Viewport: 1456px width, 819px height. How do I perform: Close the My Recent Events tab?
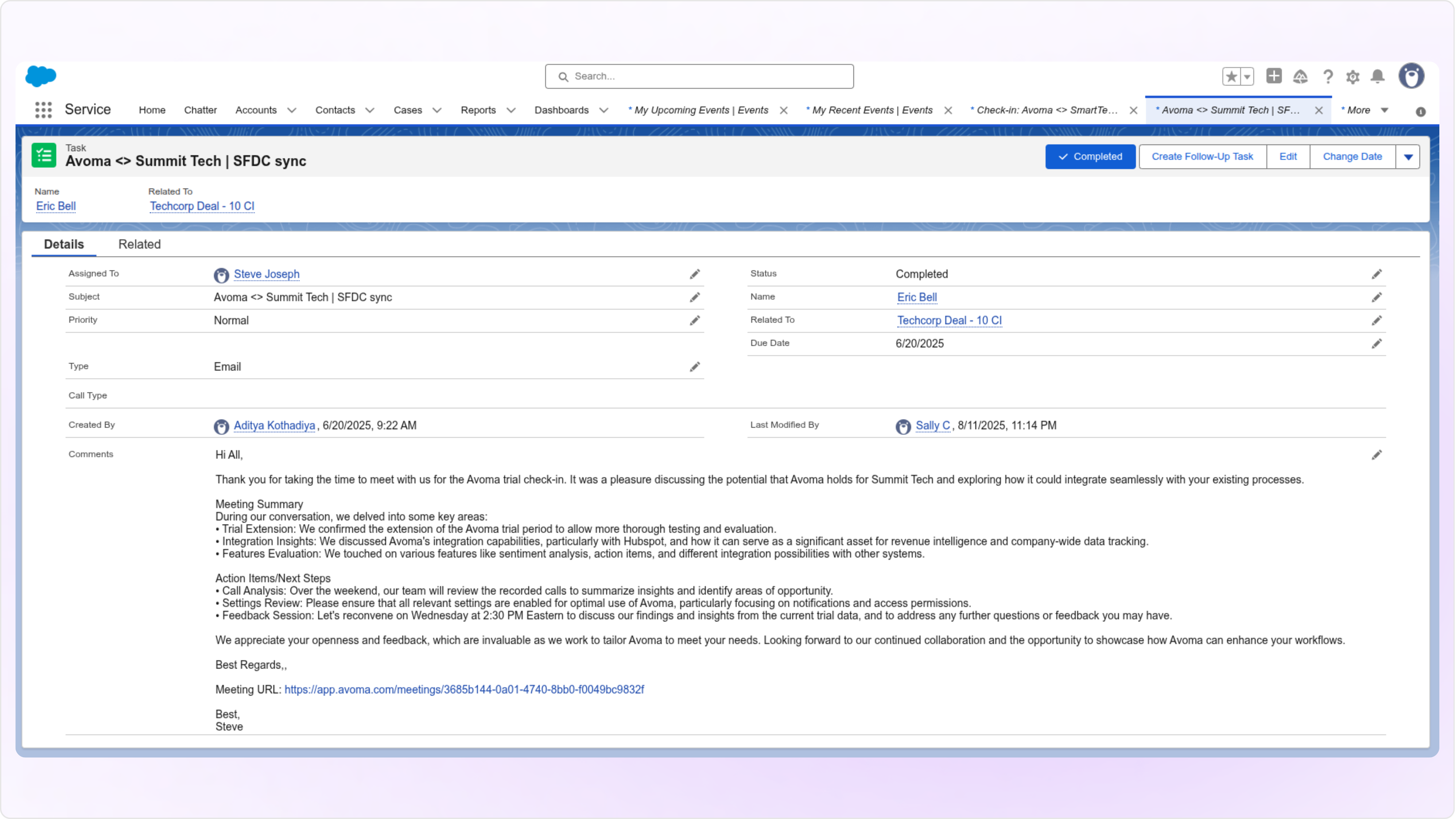coord(948,110)
